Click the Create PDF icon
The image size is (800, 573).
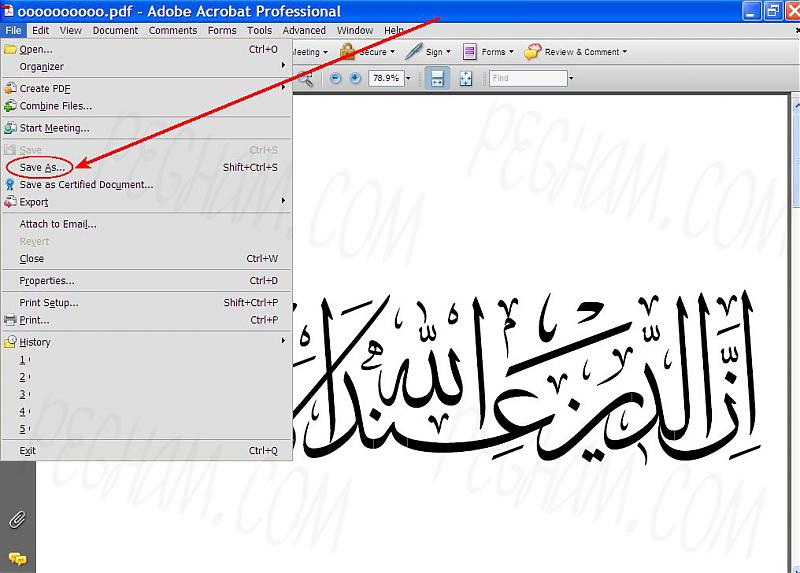pos(10,89)
